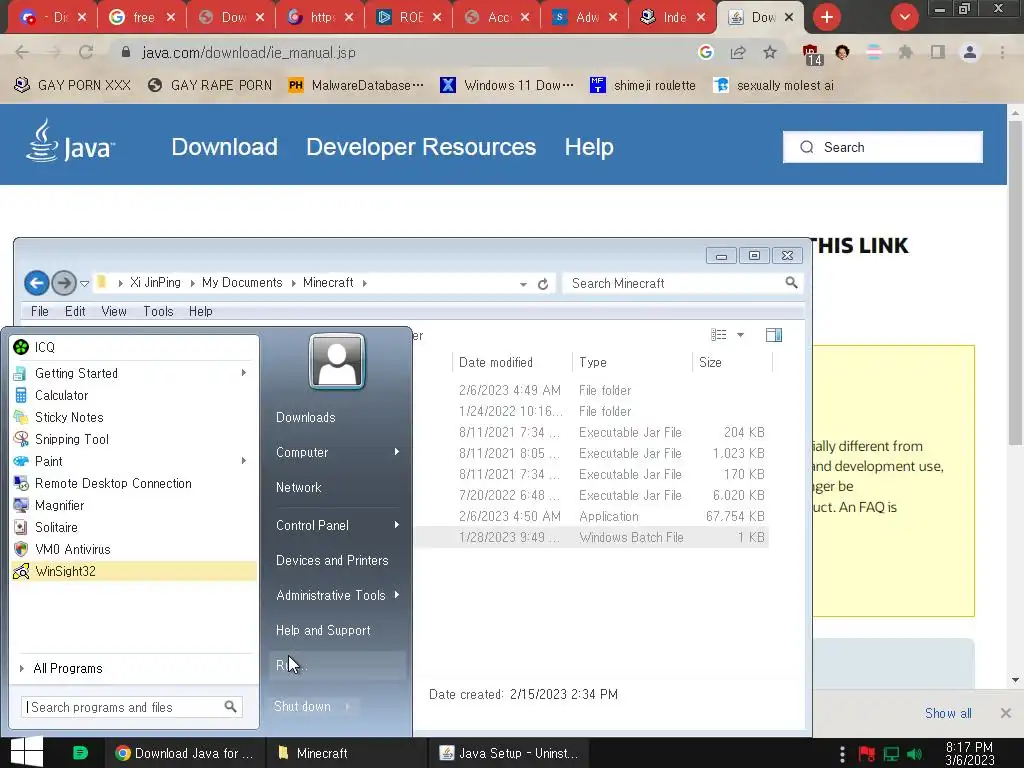The height and width of the screenshot is (768, 1024).
Task: Click Search programs and files box
Action: coord(131,707)
